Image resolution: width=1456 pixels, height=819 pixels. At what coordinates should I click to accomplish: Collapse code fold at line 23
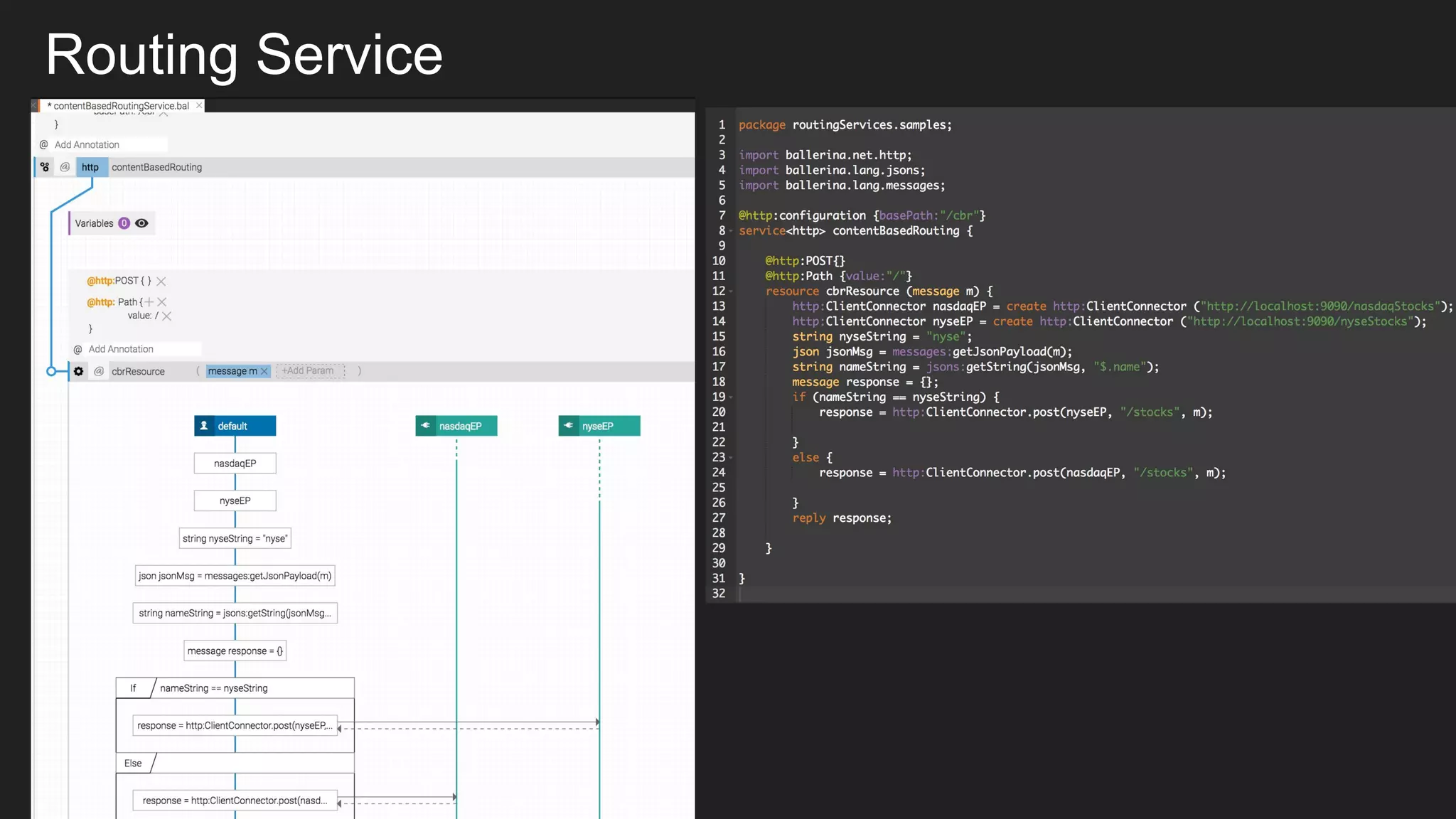(731, 458)
